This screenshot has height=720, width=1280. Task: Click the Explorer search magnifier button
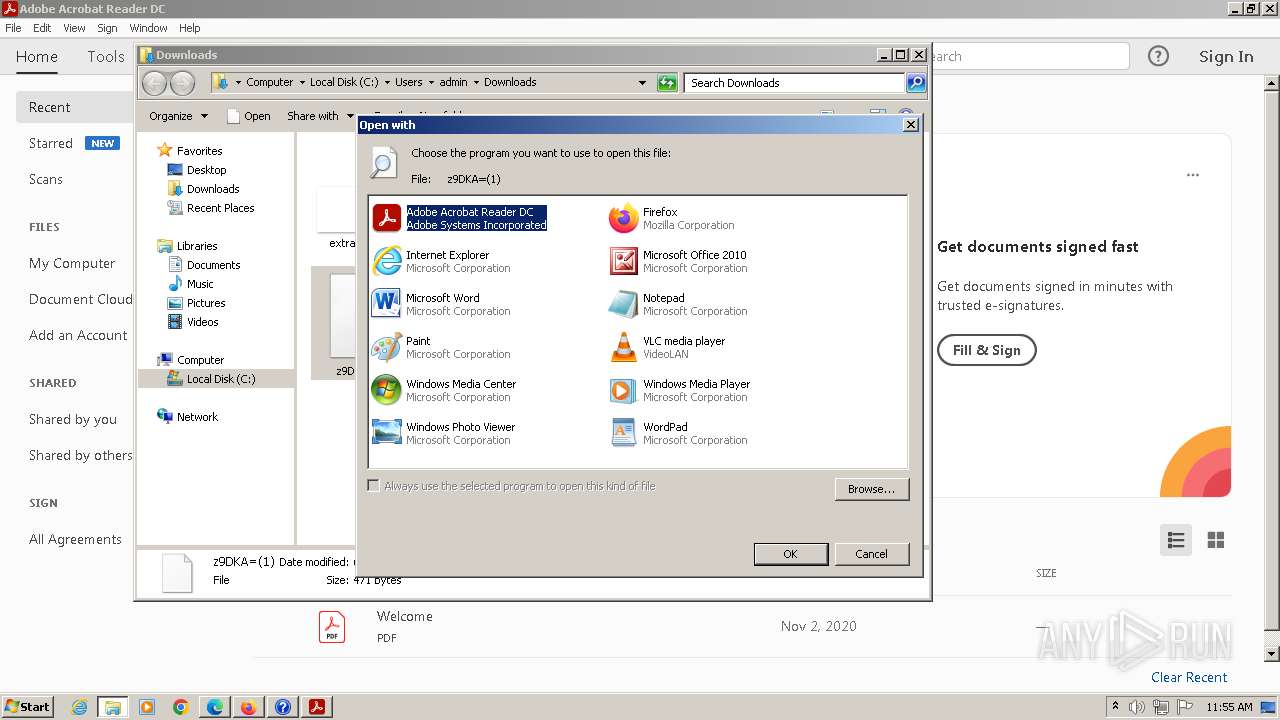(916, 83)
